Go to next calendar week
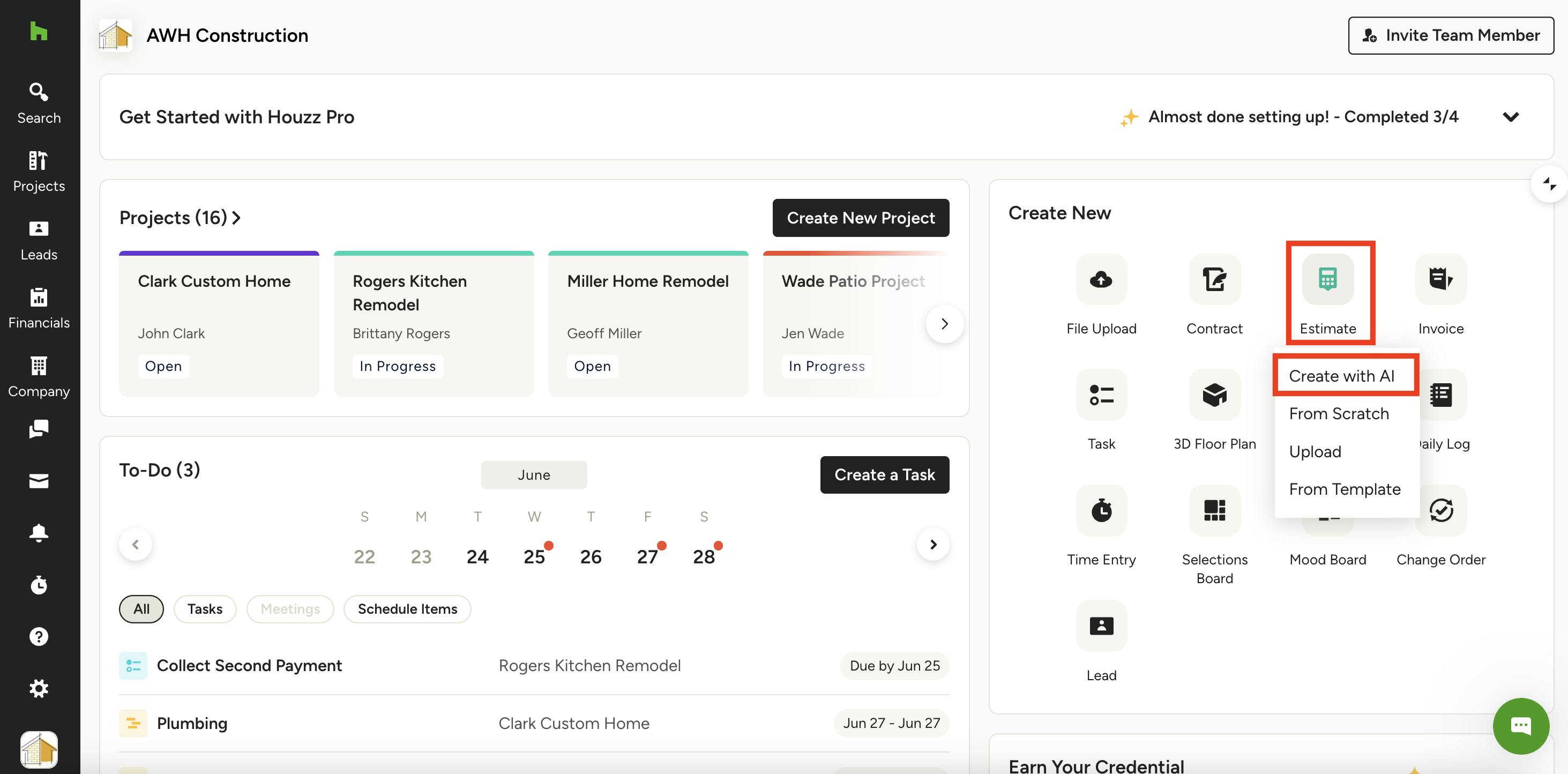Viewport: 1568px width, 774px height. [x=932, y=544]
